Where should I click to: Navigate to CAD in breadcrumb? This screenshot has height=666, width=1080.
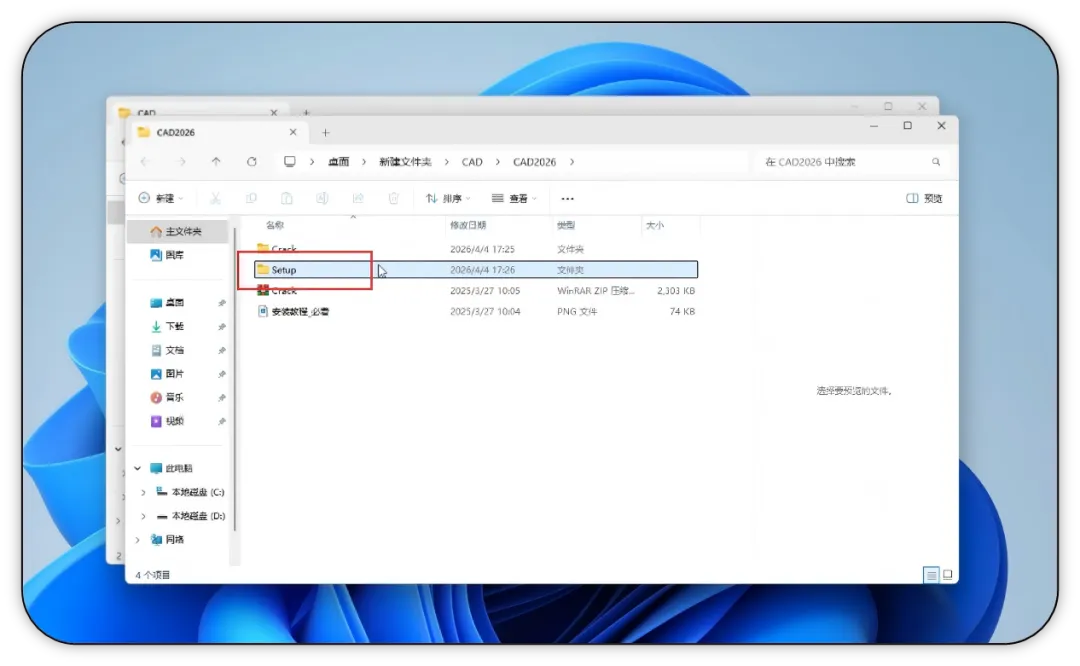472,162
